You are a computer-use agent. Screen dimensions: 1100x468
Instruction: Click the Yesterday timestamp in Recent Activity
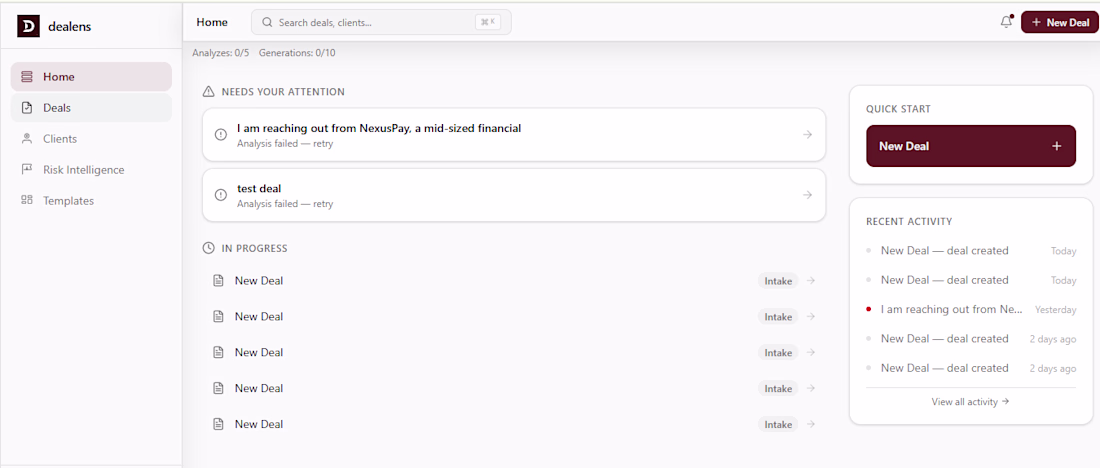[x=1056, y=309]
